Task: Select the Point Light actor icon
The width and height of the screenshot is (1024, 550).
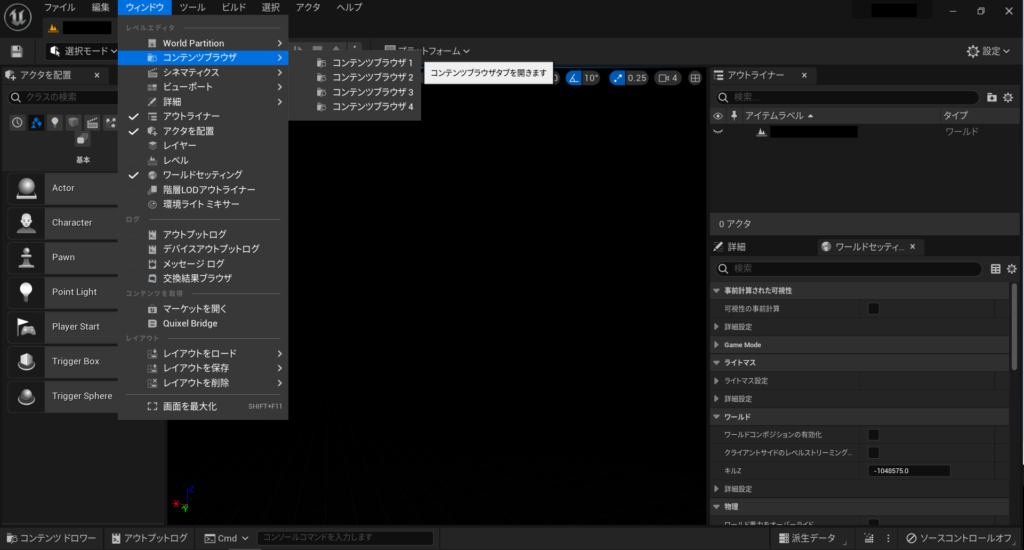Action: [x=25, y=292]
